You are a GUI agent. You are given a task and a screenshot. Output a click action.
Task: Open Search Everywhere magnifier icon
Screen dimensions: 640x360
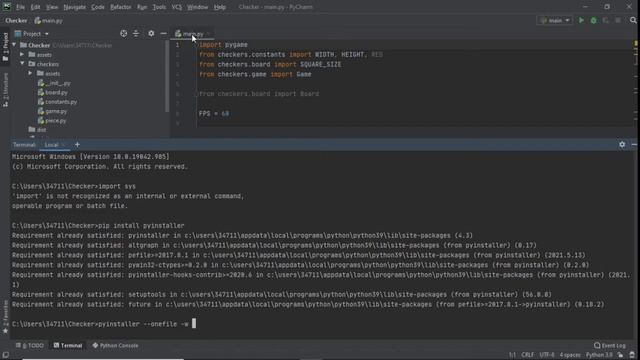click(x=633, y=20)
